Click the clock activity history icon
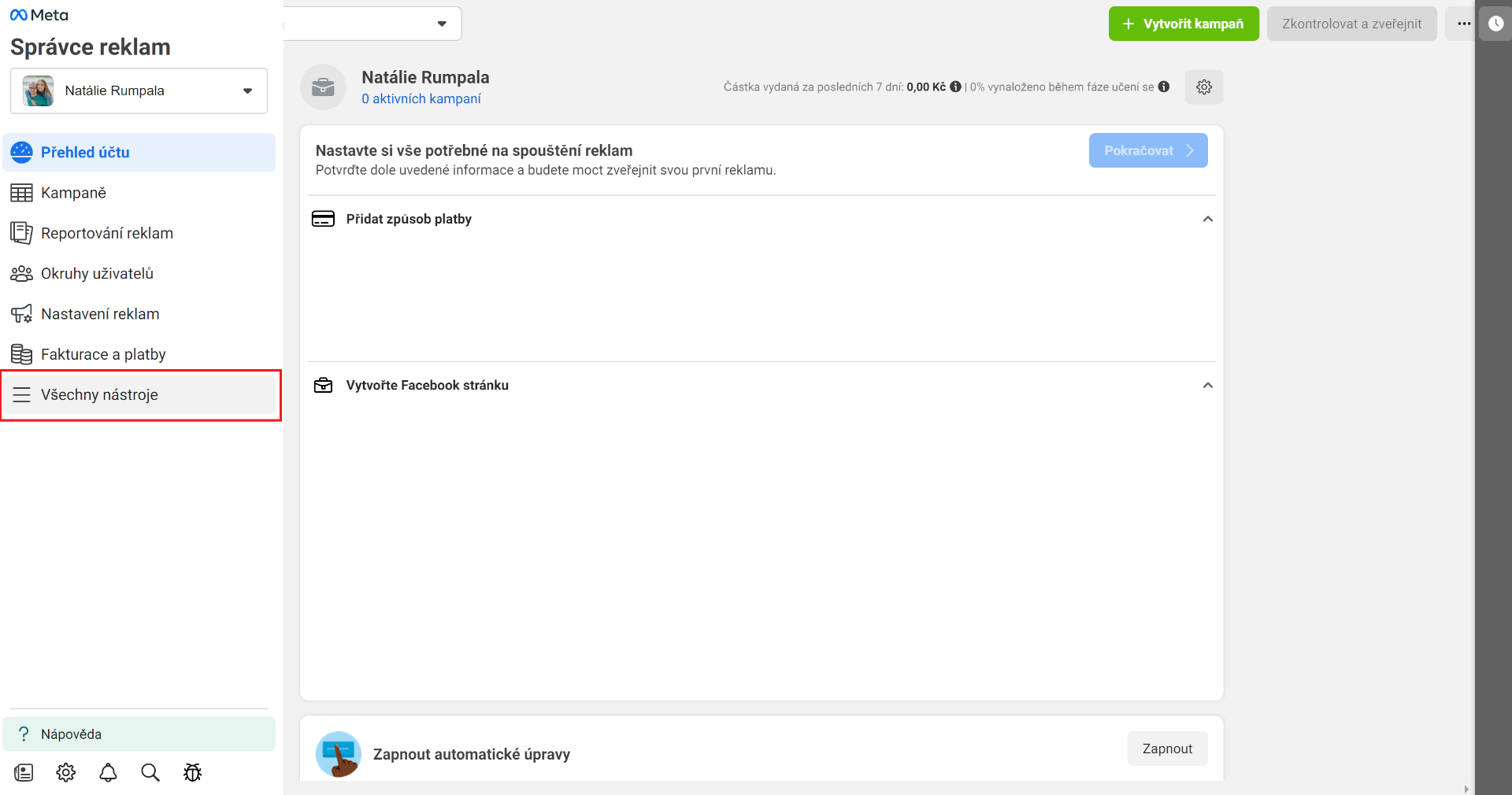Viewport: 1512px width, 795px height. point(1495,24)
